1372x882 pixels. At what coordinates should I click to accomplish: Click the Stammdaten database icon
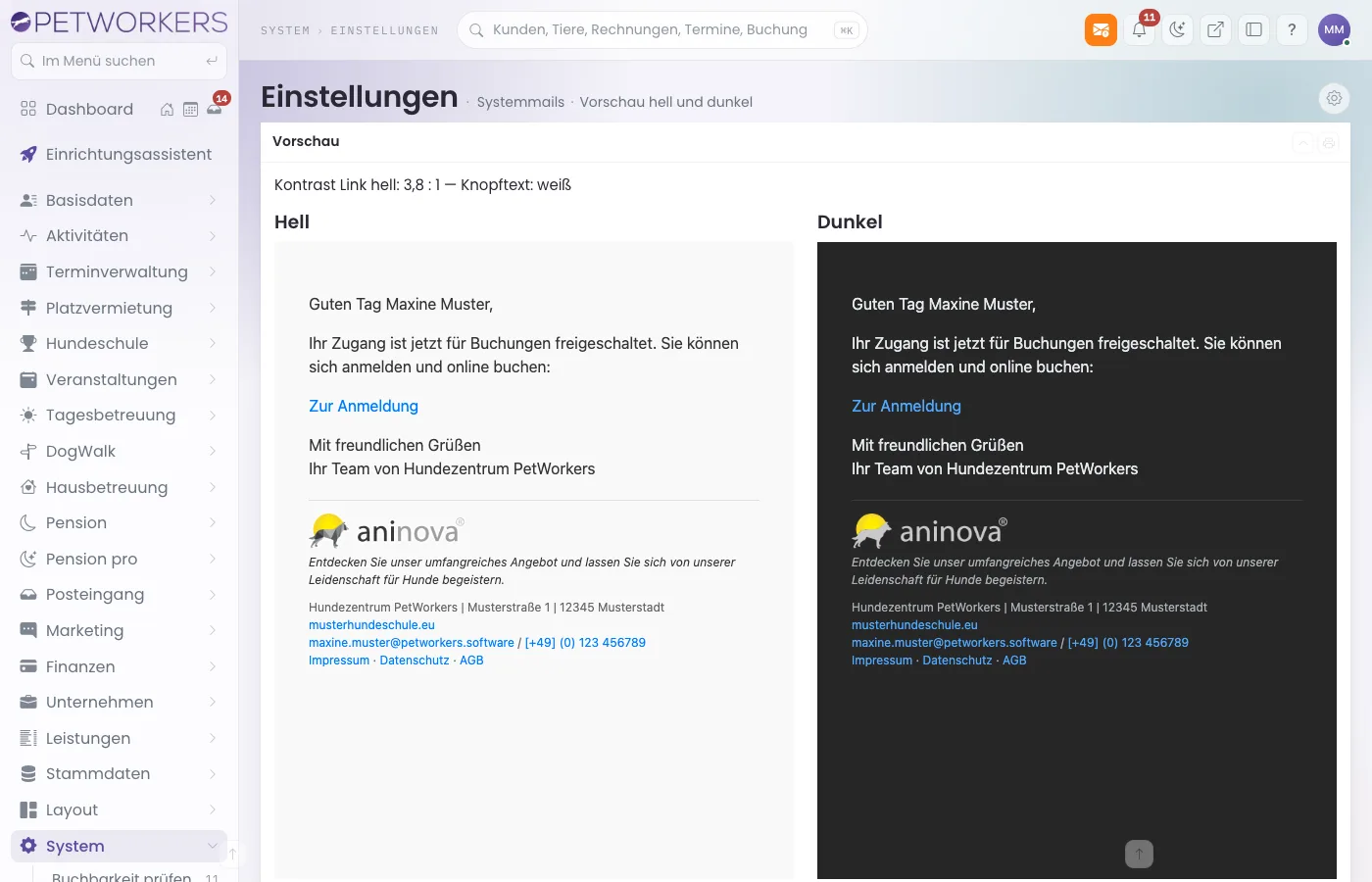[x=28, y=773]
